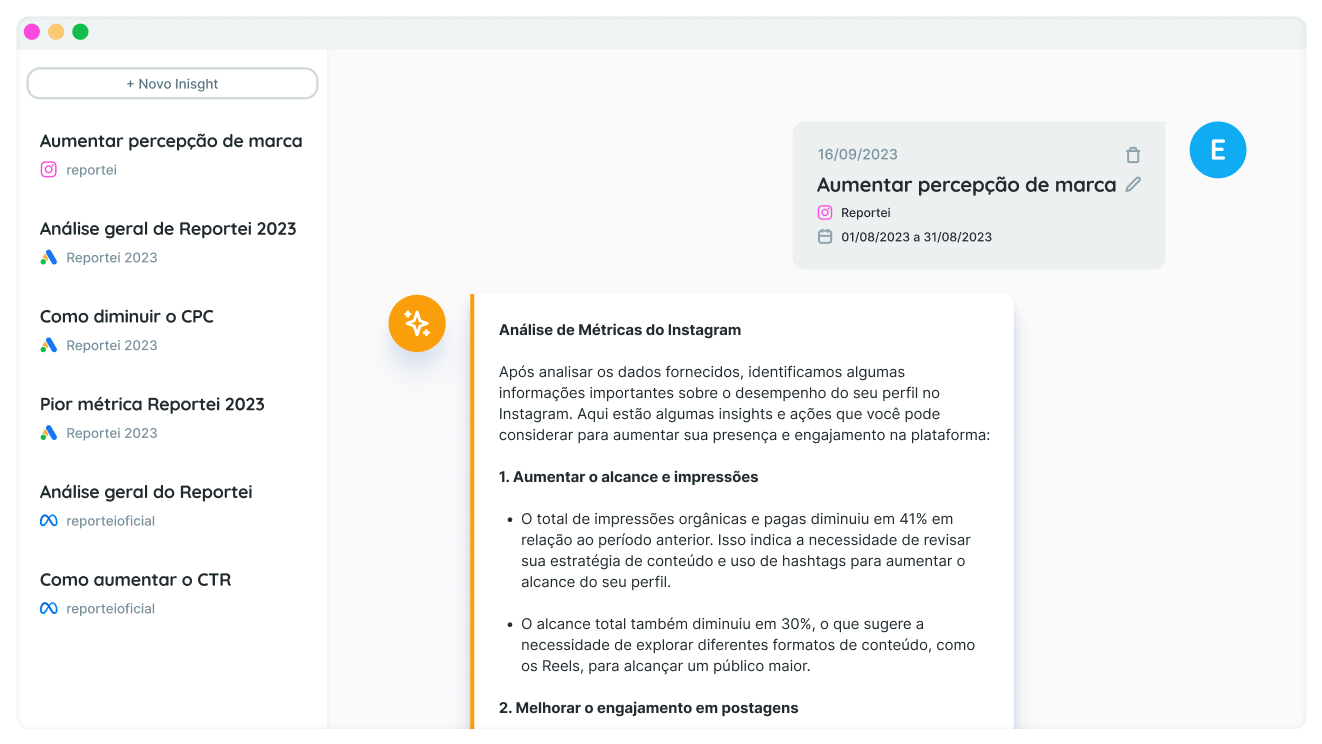Image resolution: width=1322 pixels, height=744 pixels.
Task: Select Pior métrica Reportei 2023 from list
Action: (x=152, y=405)
